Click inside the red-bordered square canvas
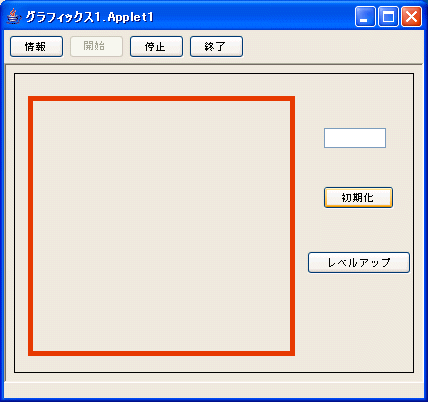 [162, 226]
